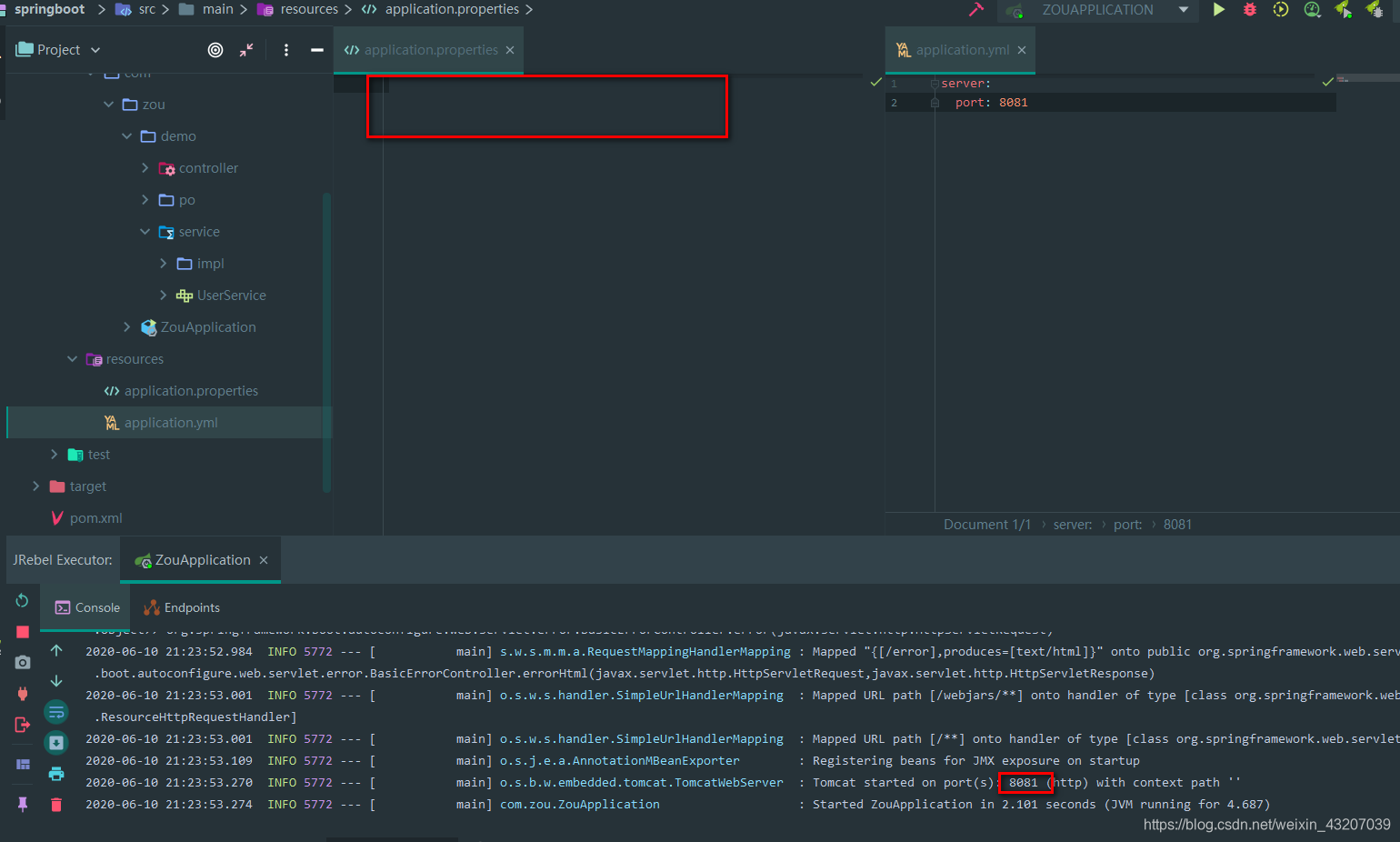Close the application.yml editor tab
1400x842 pixels.
(x=1022, y=50)
